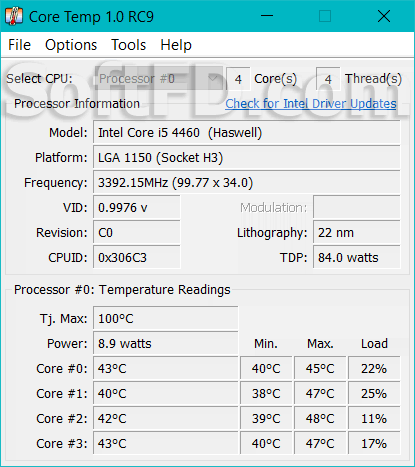Click the CPUID value 0x306C3

[x=137, y=258]
